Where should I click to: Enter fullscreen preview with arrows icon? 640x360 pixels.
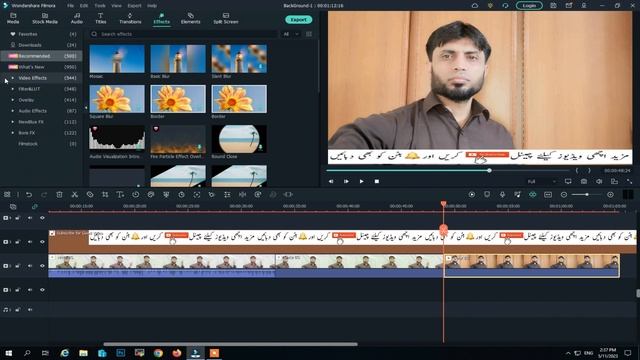pos(629,181)
